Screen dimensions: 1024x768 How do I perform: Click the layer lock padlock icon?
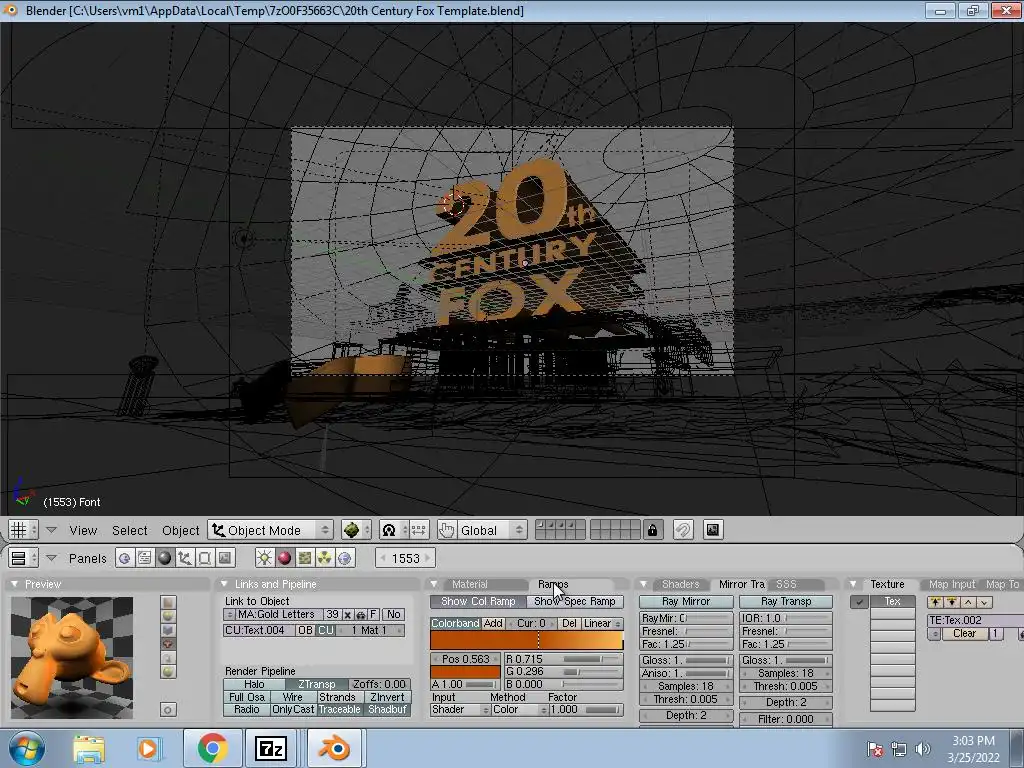tap(652, 530)
